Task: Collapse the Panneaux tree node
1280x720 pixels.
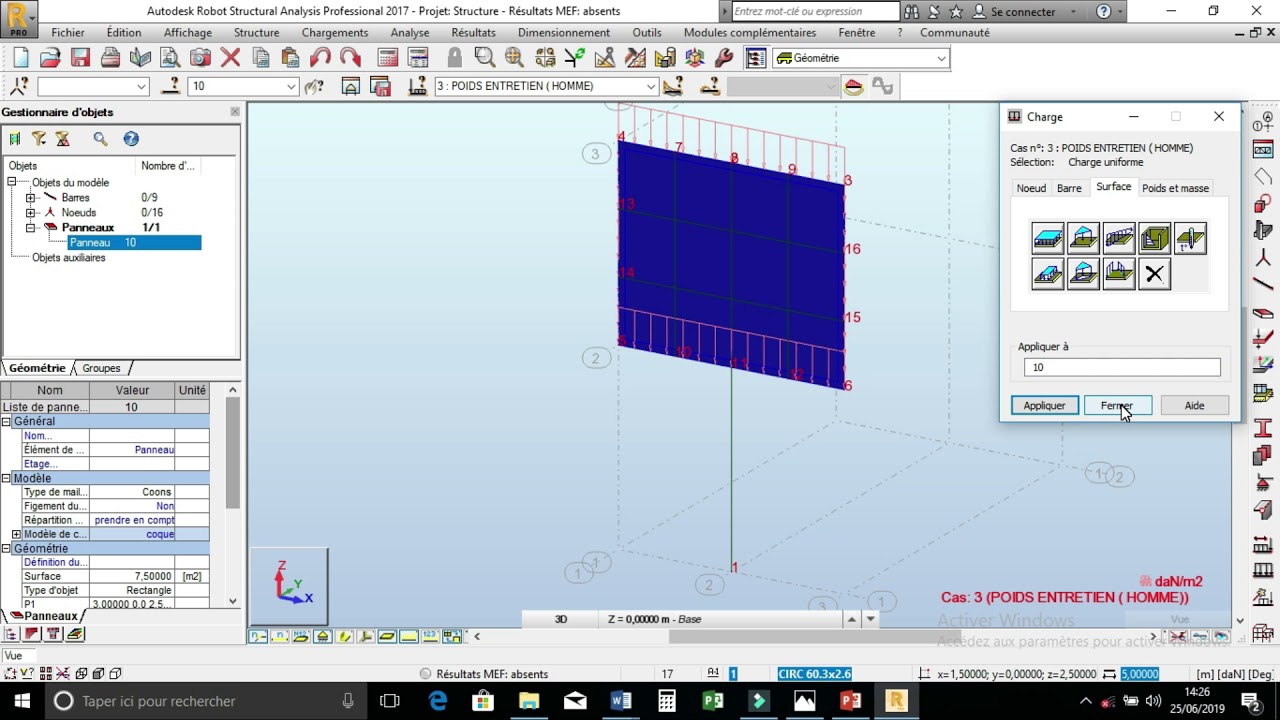Action: [30, 228]
